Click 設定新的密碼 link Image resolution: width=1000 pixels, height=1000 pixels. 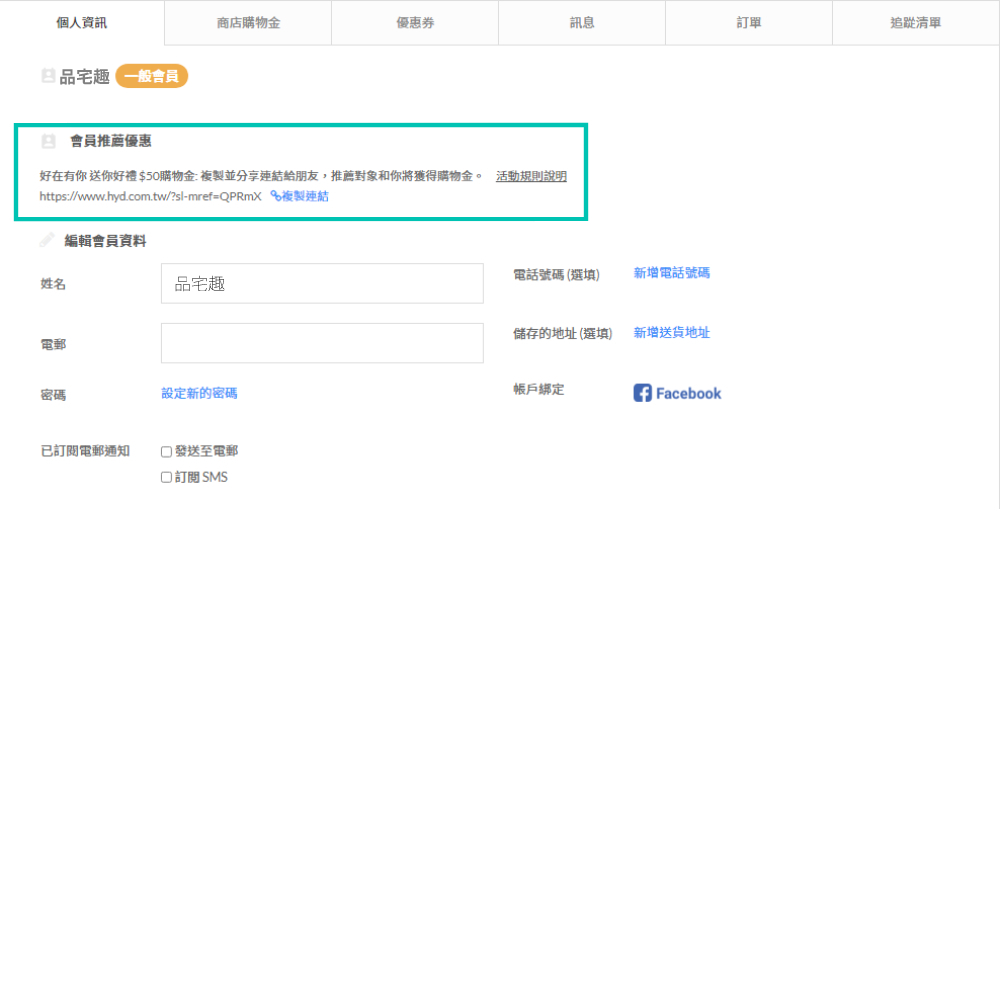199,393
